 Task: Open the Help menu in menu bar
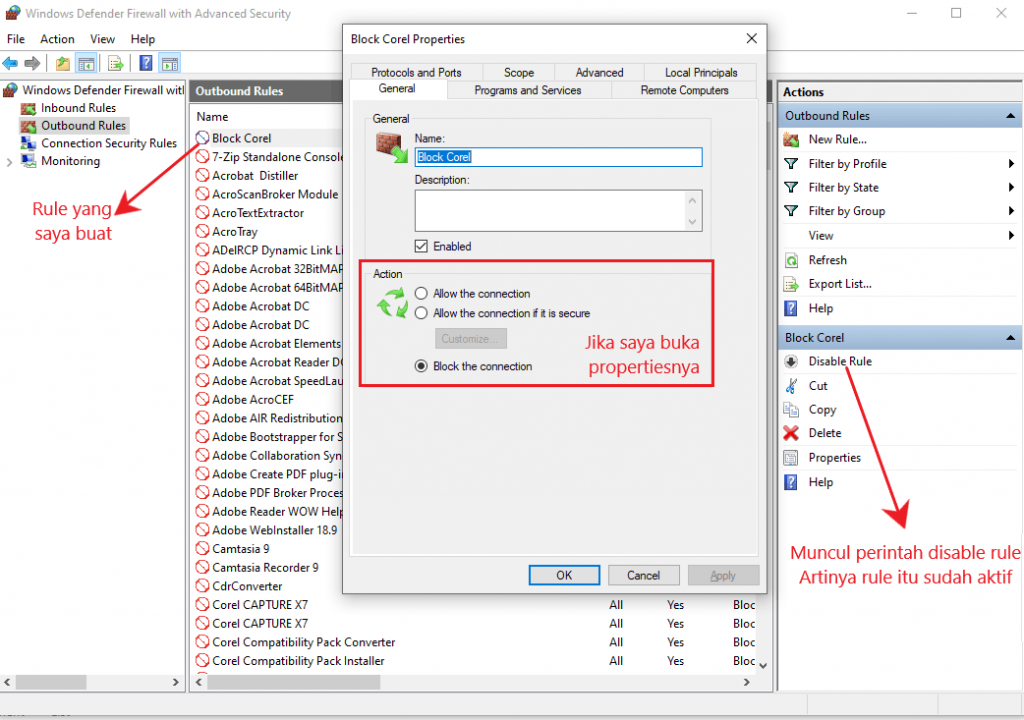point(142,39)
